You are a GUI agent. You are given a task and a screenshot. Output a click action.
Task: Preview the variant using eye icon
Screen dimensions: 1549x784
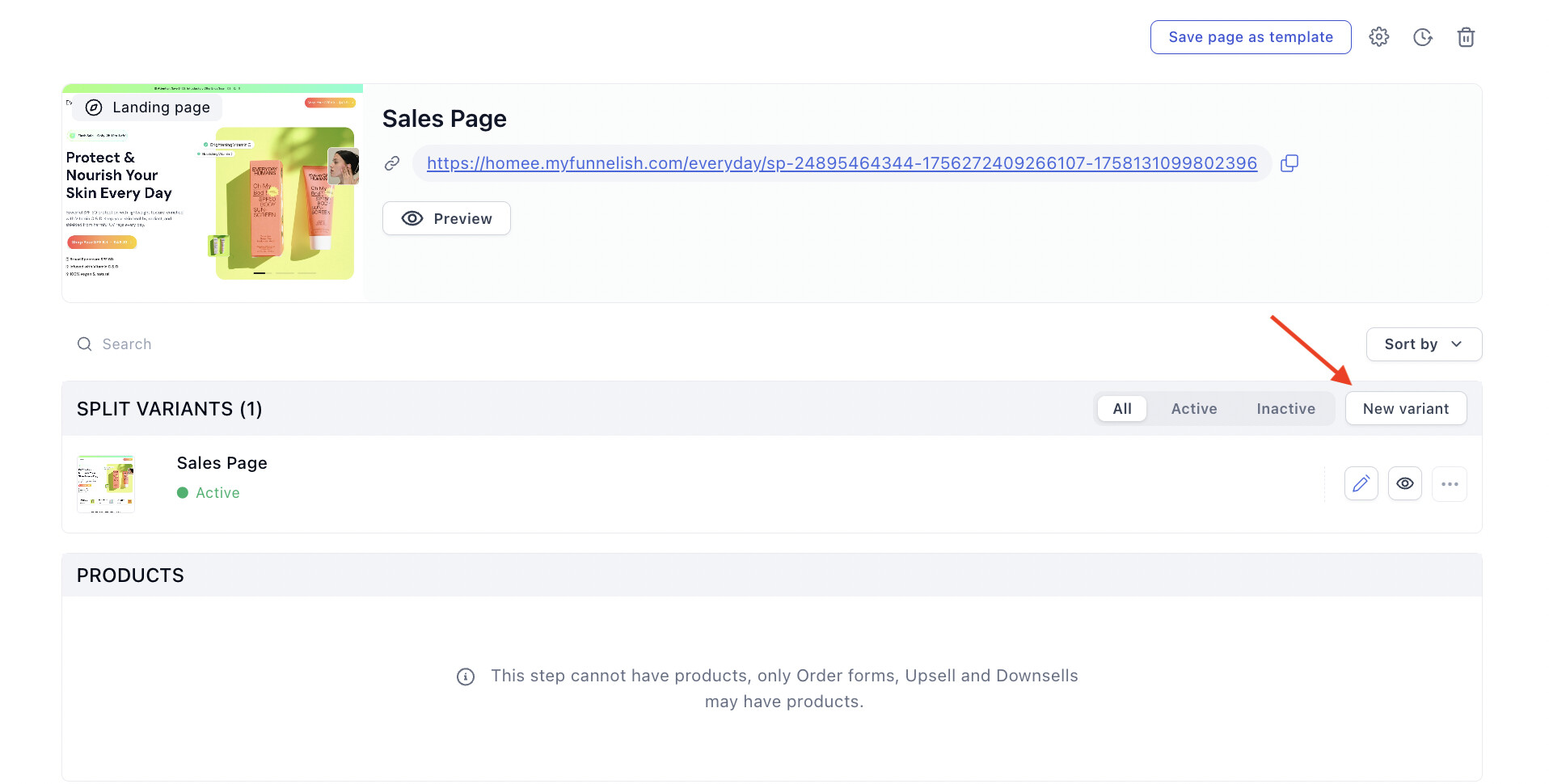(1404, 484)
